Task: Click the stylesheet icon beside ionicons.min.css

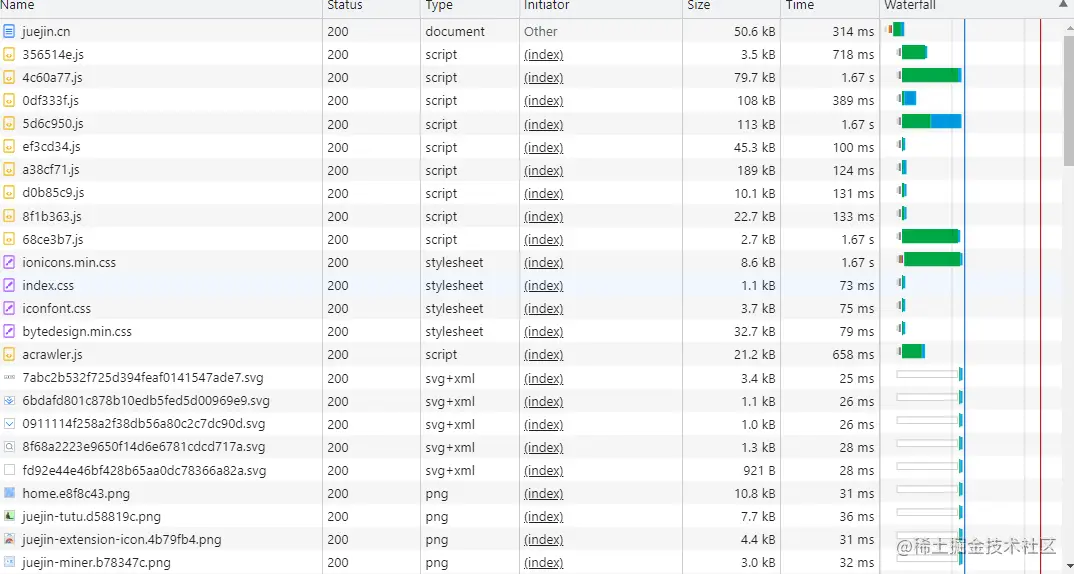Action: (9, 262)
